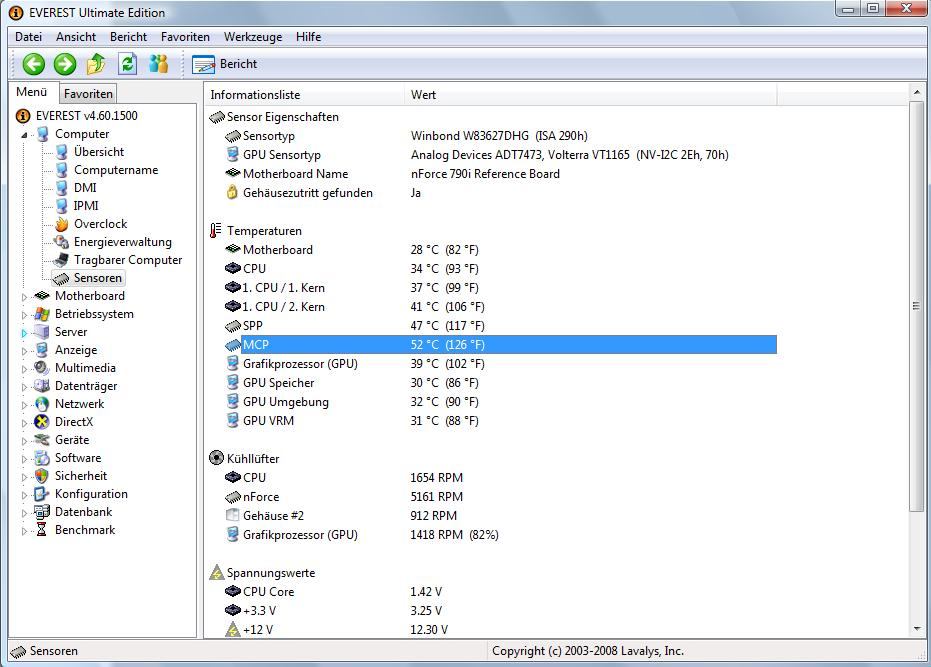Click the Multimedia speaker icon

42,368
